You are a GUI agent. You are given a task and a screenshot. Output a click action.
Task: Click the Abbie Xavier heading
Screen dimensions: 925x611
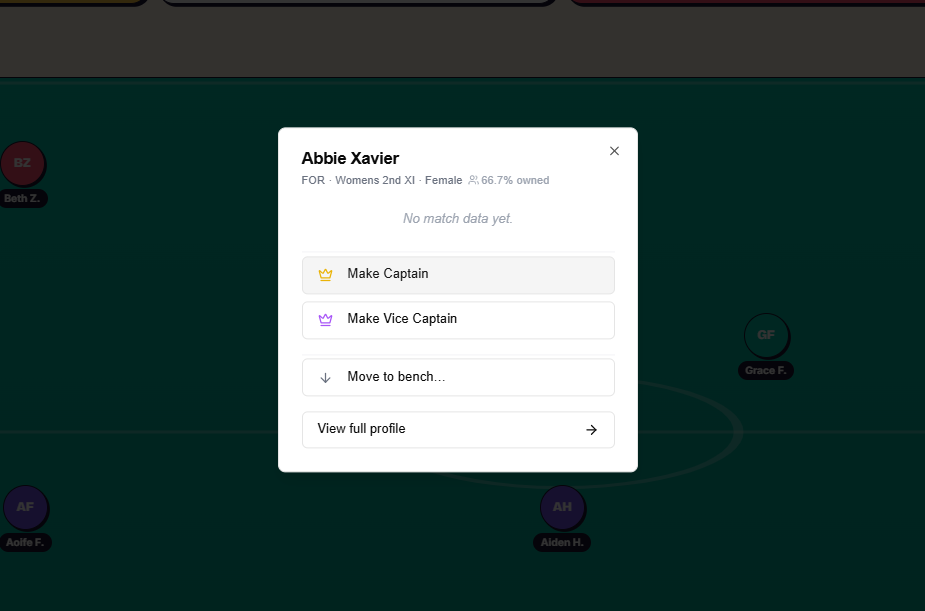pyautogui.click(x=350, y=158)
